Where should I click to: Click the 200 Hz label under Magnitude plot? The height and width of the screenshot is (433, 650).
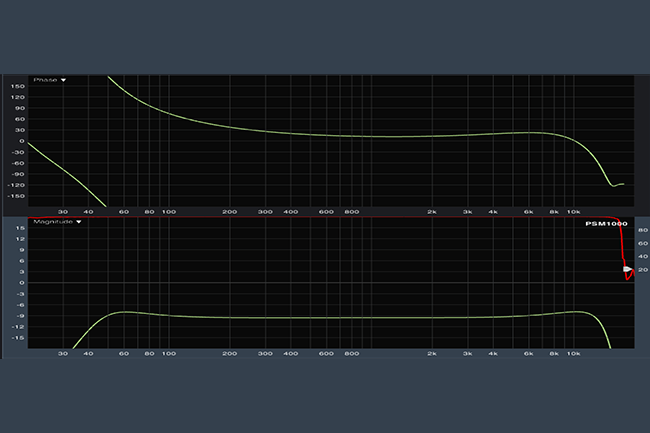229,354
